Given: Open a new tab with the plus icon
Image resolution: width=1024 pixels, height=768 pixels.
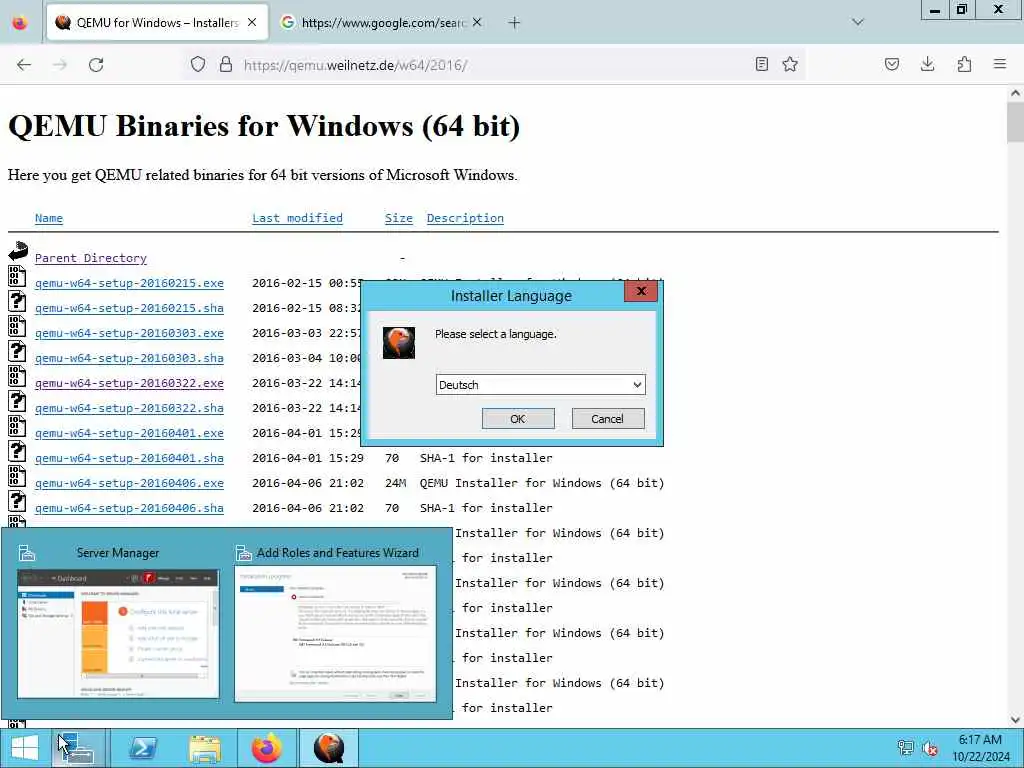Looking at the screenshot, I should click(x=515, y=23).
